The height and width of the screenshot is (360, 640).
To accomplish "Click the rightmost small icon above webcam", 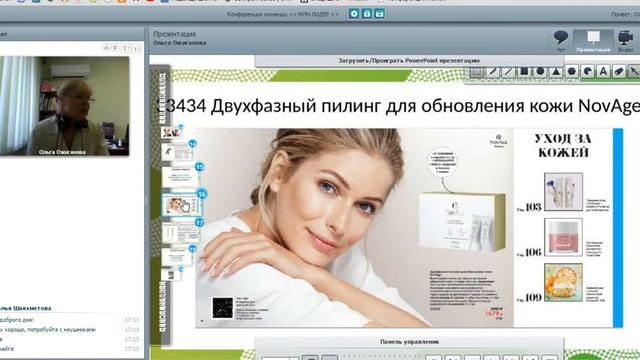I will (x=136, y=49).
